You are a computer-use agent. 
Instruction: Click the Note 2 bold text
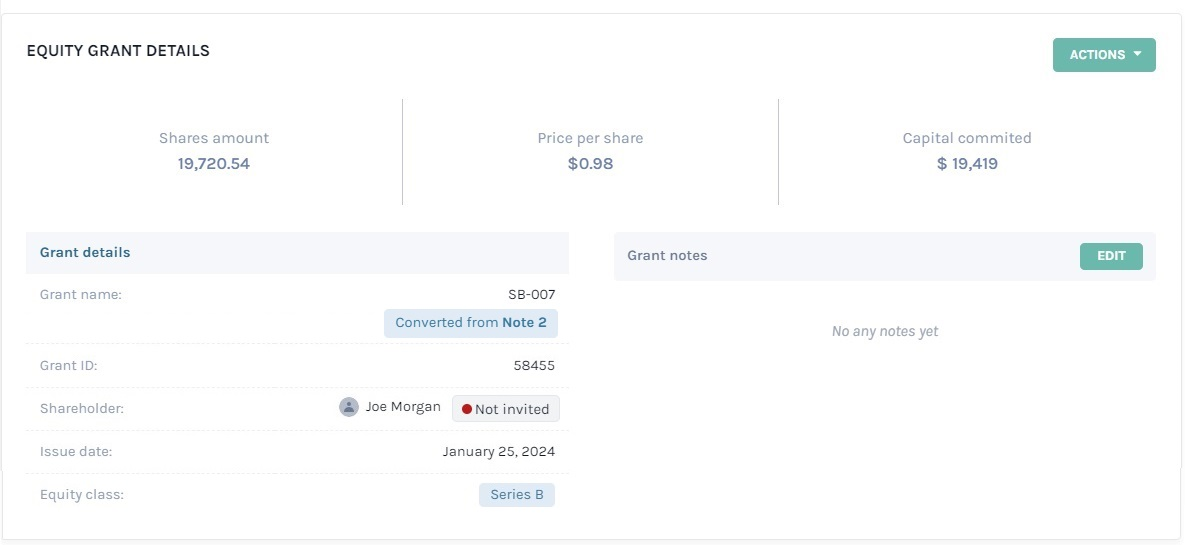524,323
